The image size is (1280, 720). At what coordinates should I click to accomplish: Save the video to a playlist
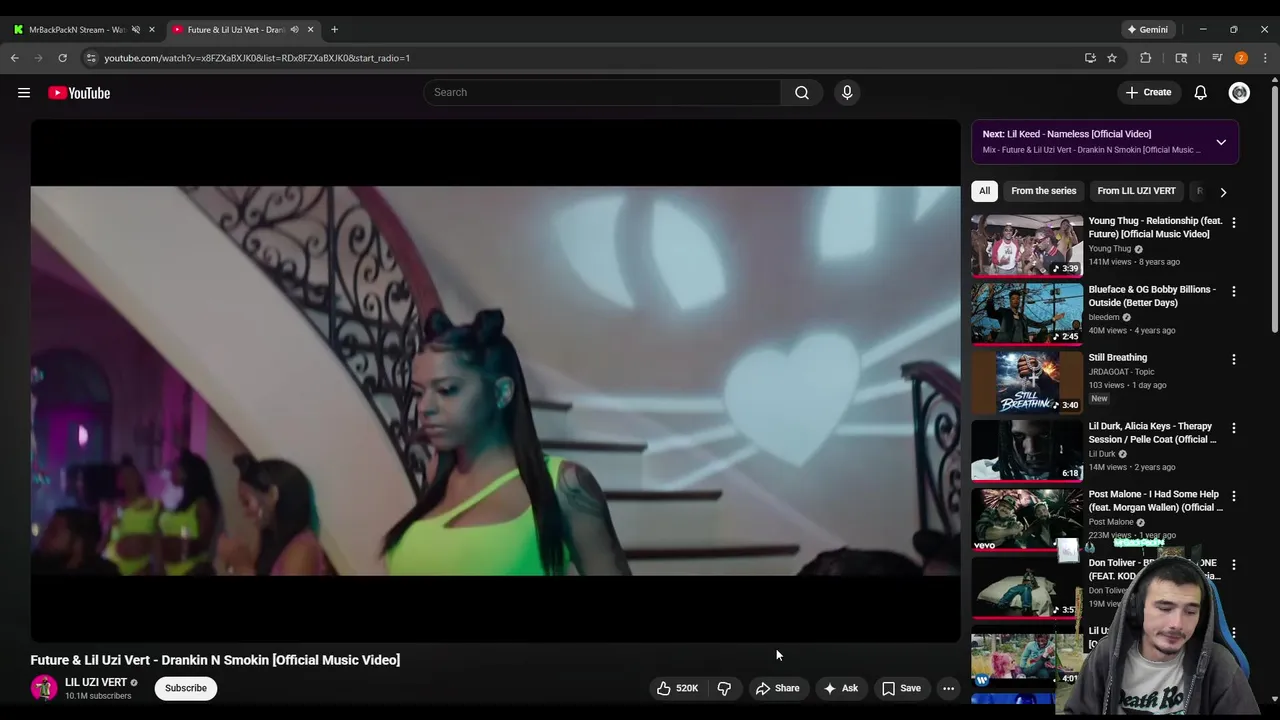pyautogui.click(x=901, y=688)
